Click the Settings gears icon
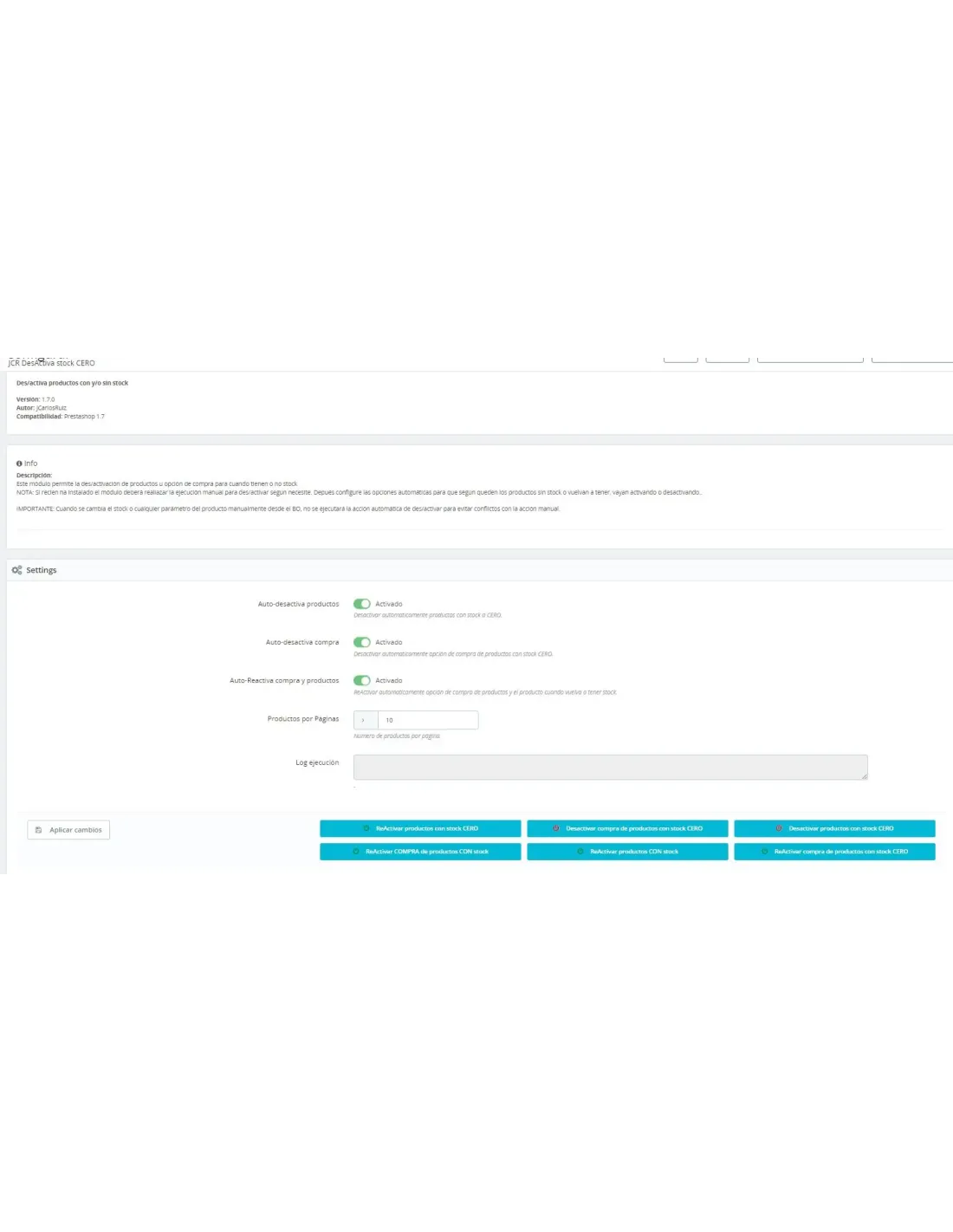Viewport: 953px width, 1232px height. tap(16, 570)
